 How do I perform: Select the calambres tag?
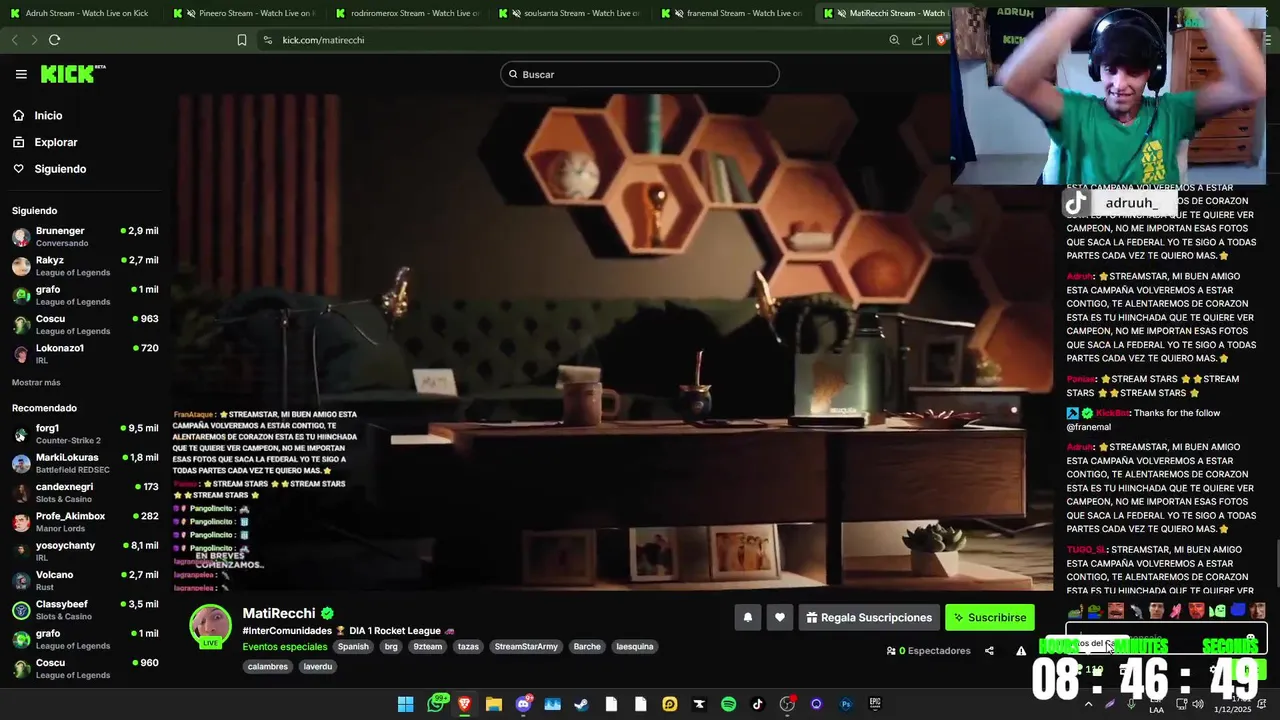(x=267, y=667)
